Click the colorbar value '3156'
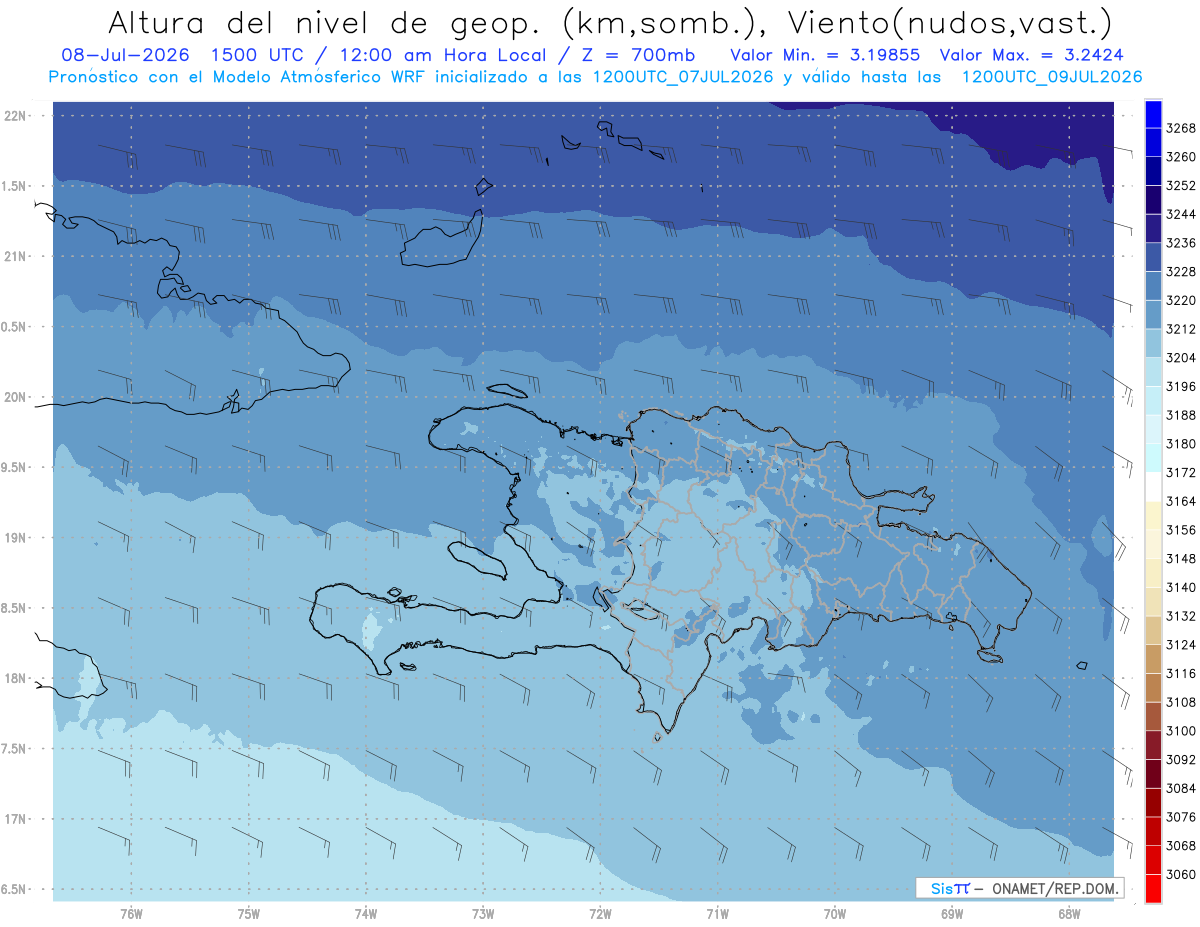 (x=1181, y=530)
